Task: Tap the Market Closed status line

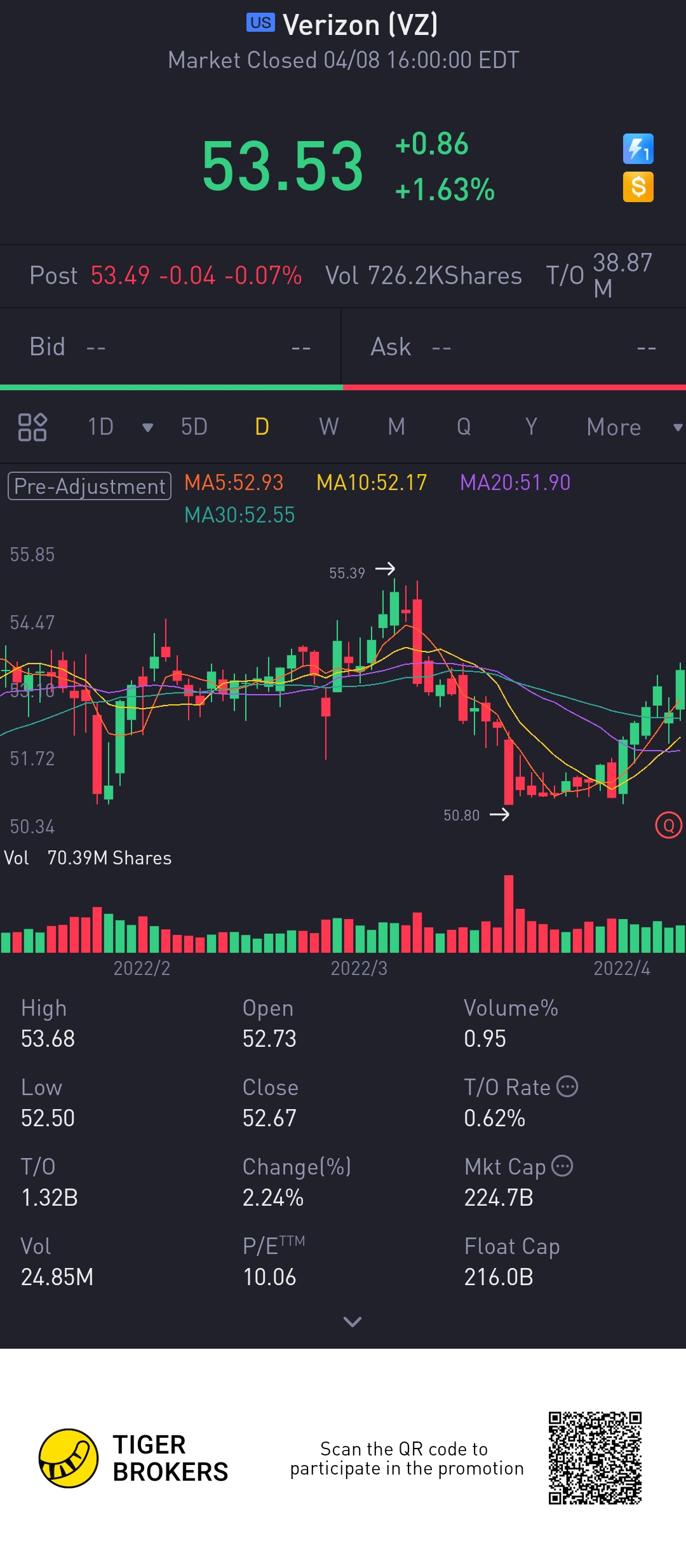Action: (x=343, y=60)
